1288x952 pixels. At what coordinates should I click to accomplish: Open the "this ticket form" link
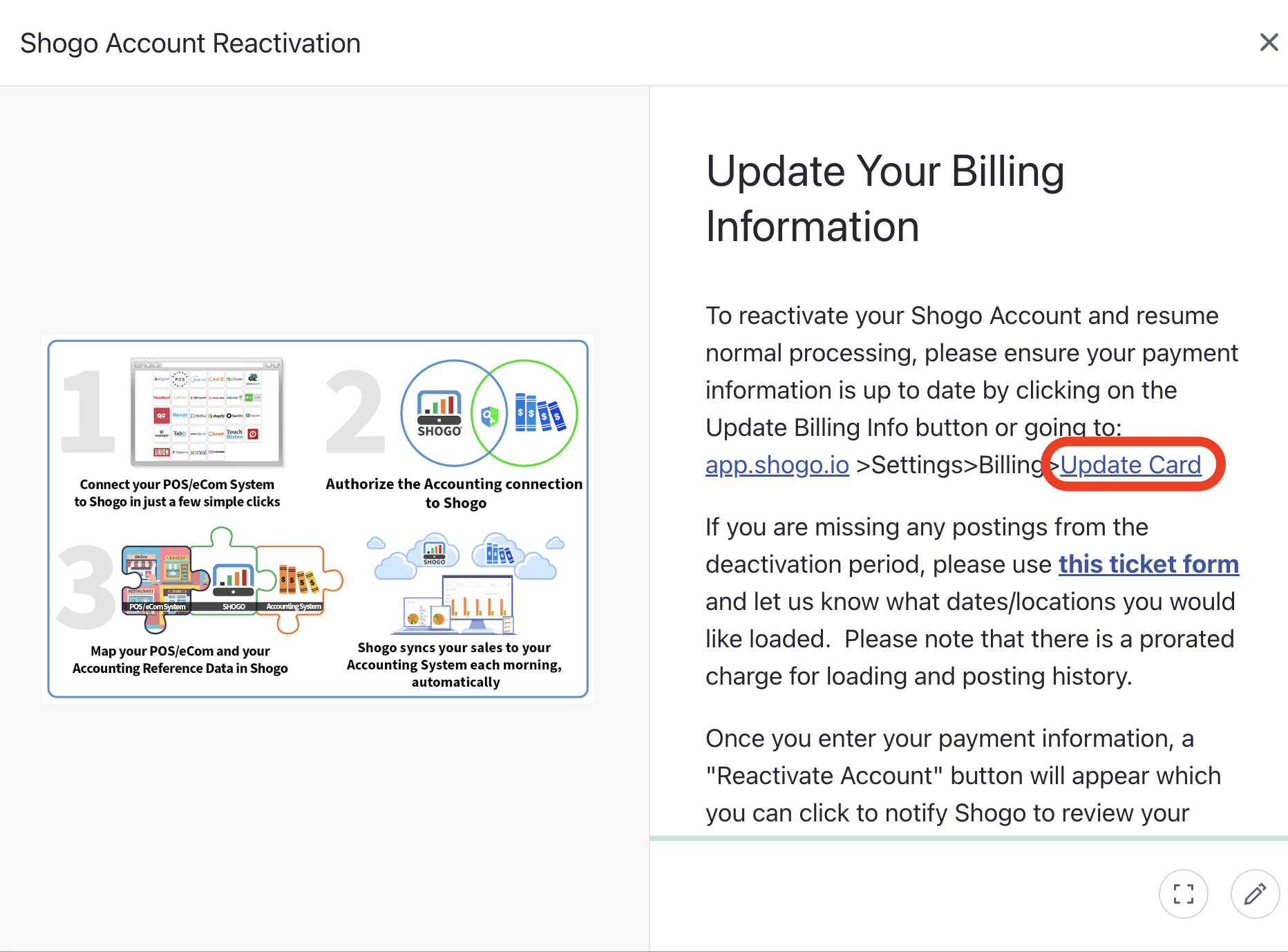pos(1148,564)
